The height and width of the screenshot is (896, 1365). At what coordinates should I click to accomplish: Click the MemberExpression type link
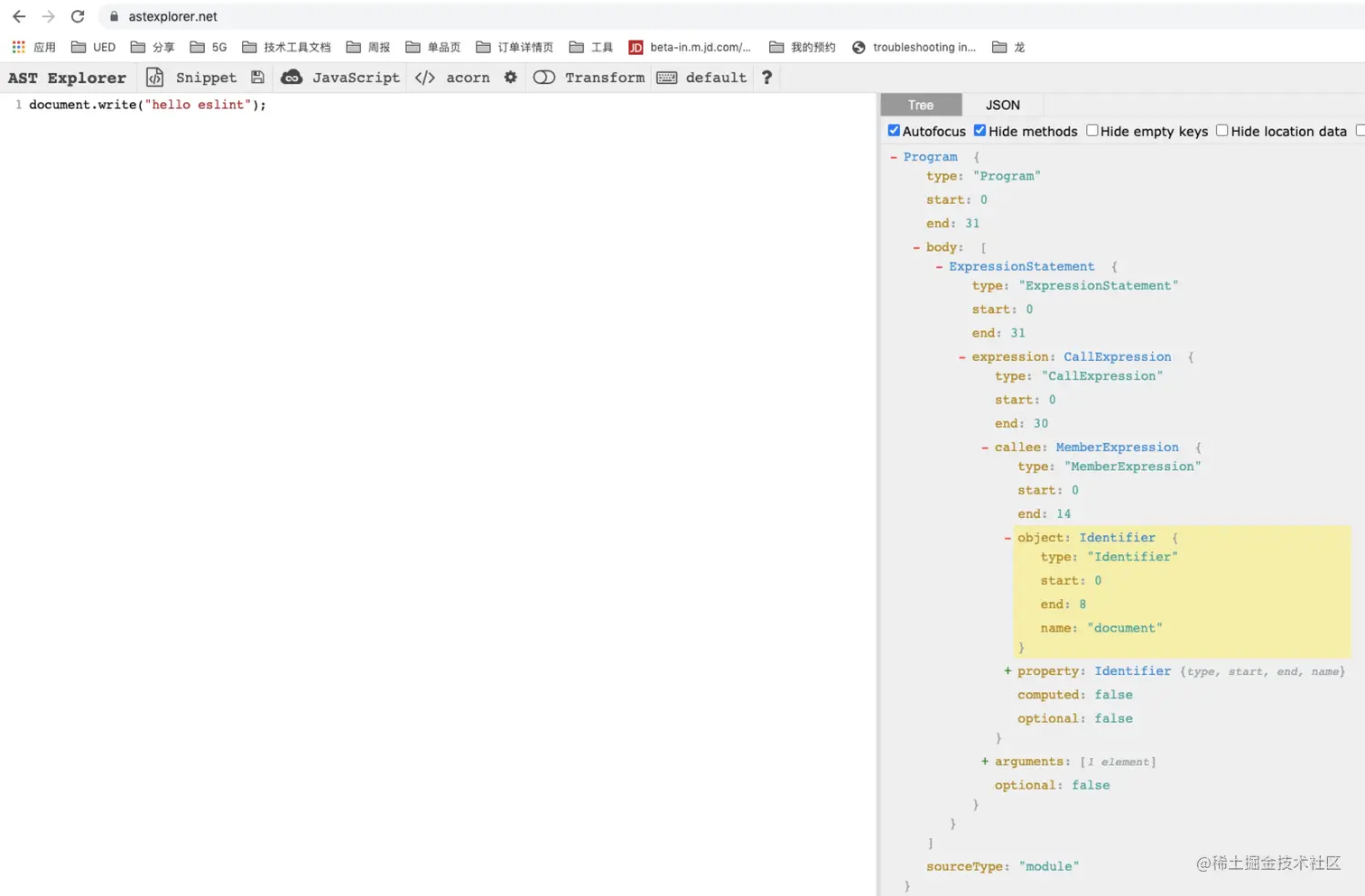click(1117, 448)
